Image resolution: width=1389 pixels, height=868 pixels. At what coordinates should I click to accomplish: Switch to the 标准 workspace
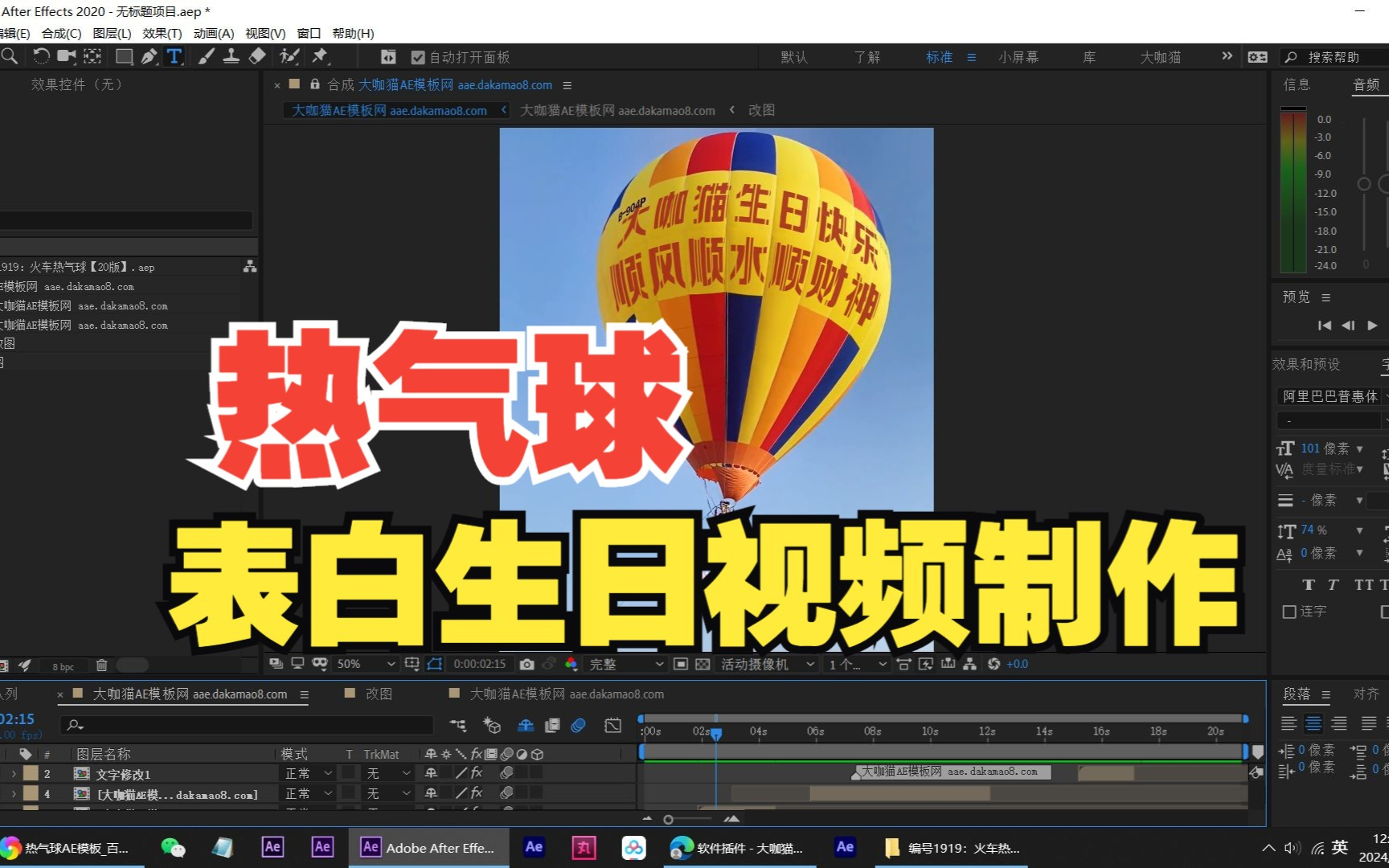click(x=939, y=57)
